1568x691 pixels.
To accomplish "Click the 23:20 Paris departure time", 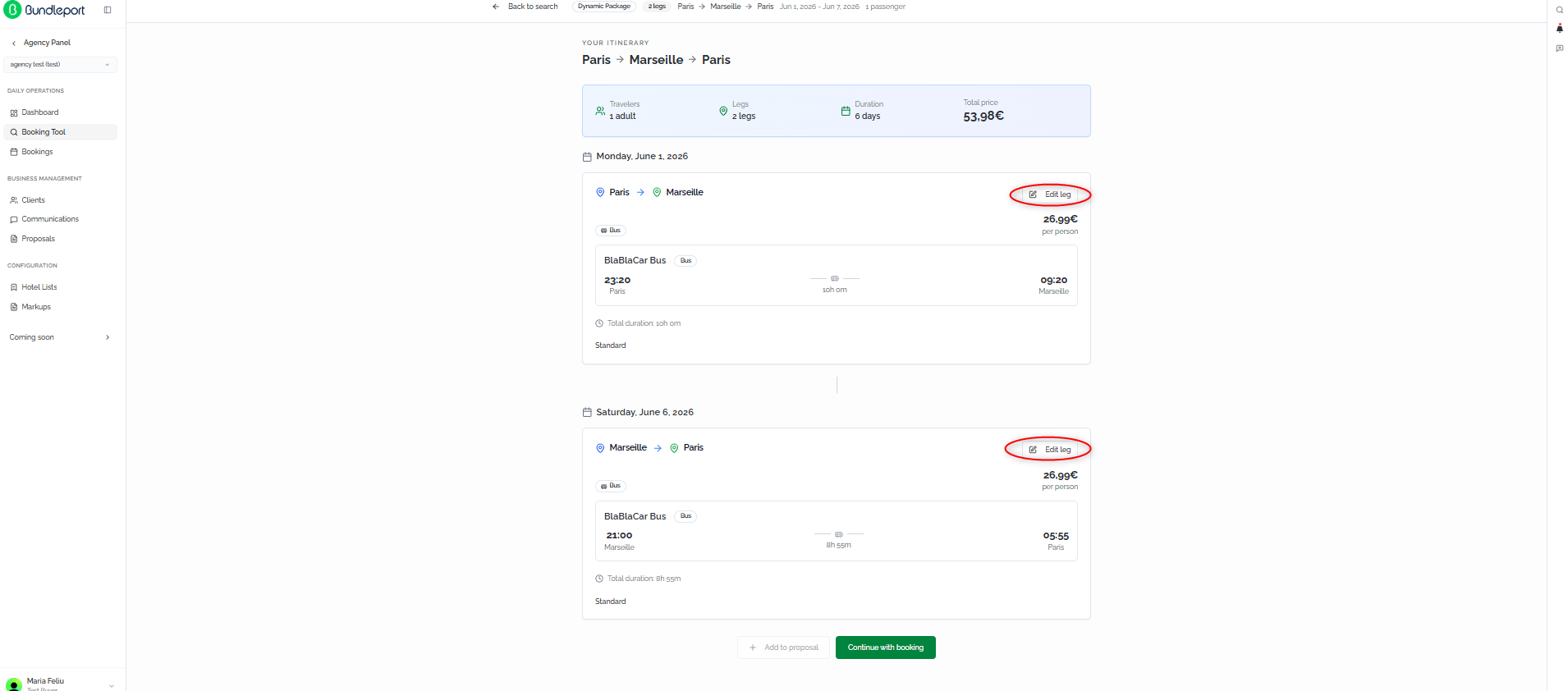I will pos(617,281).
